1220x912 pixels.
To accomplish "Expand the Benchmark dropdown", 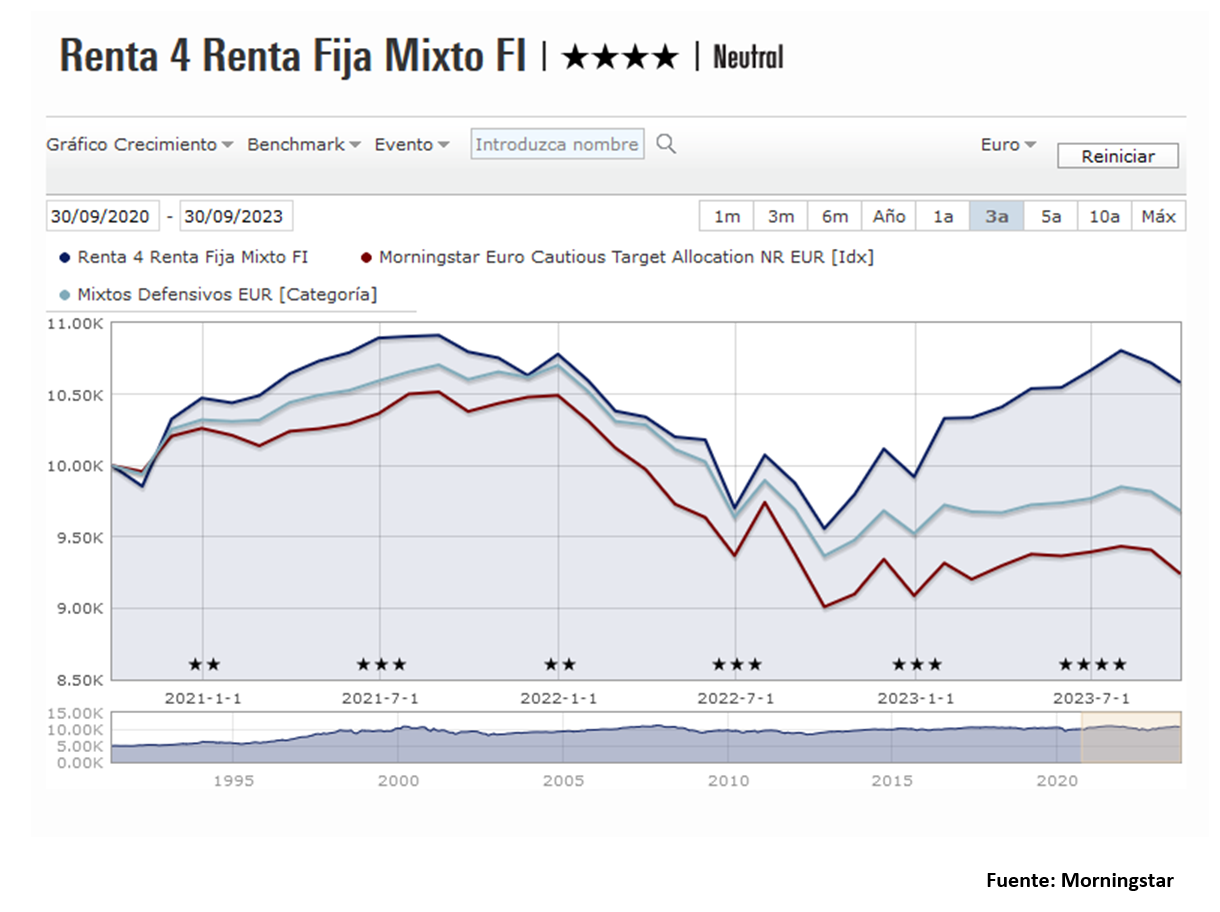I will 303,144.
